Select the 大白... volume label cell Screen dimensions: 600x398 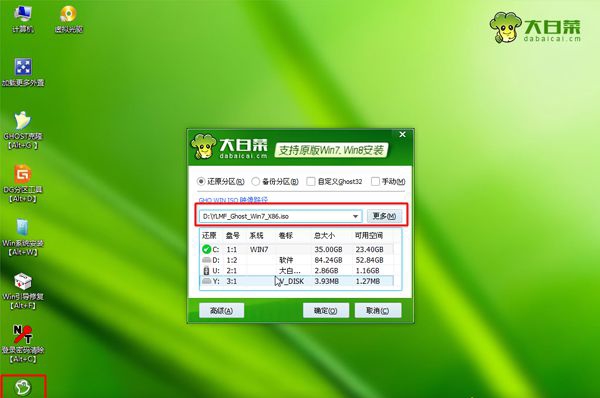click(290, 271)
